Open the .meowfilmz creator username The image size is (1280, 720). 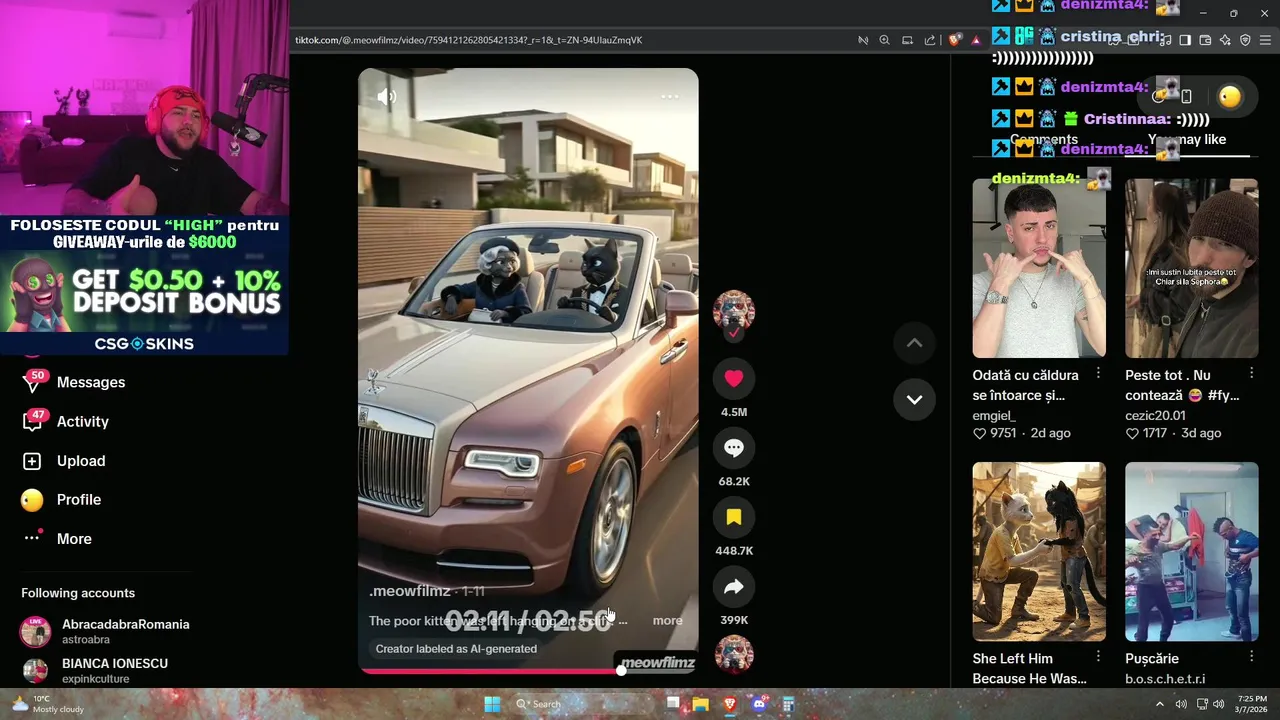coord(410,591)
